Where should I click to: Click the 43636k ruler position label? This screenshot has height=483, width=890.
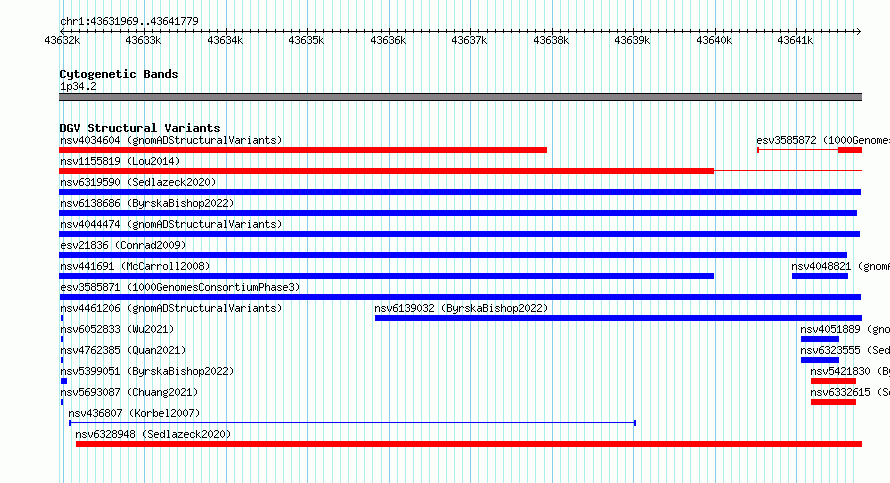click(388, 40)
